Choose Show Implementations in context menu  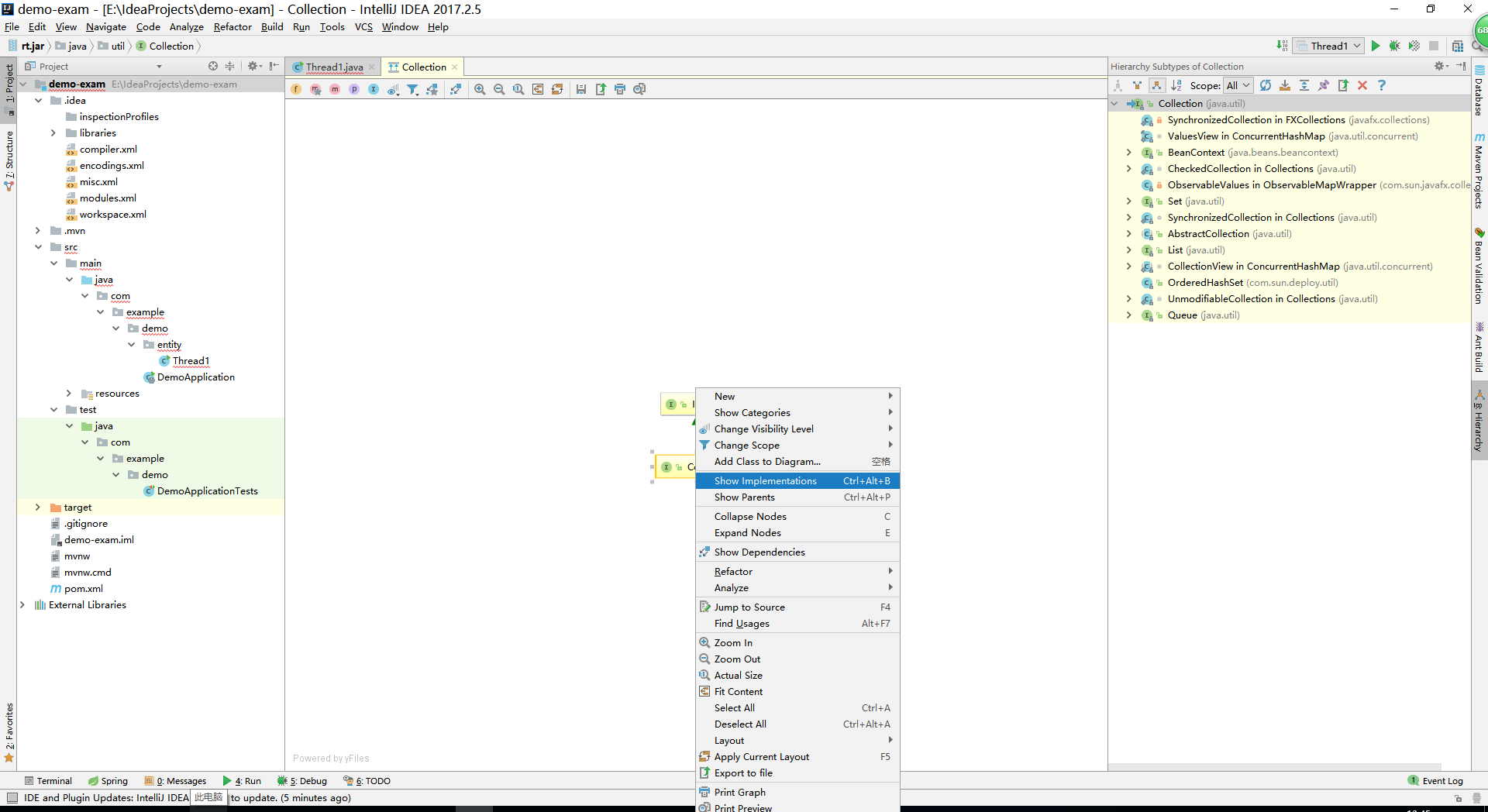(x=797, y=481)
